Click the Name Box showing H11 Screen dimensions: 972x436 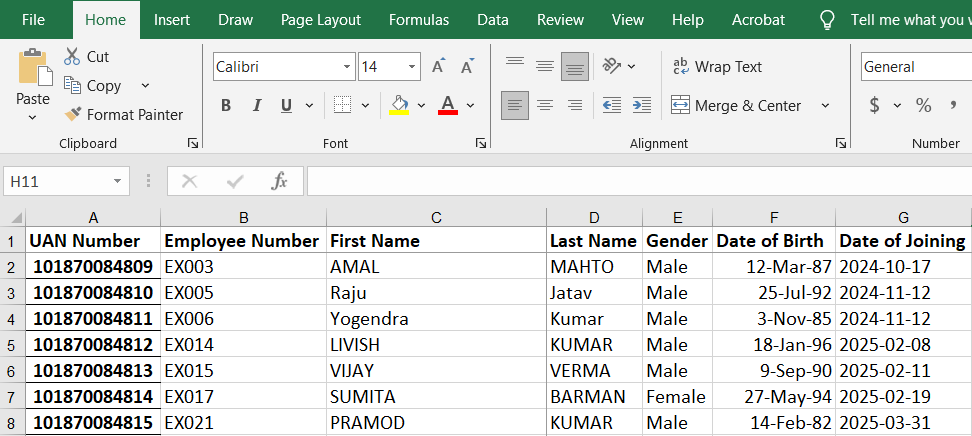click(56, 181)
